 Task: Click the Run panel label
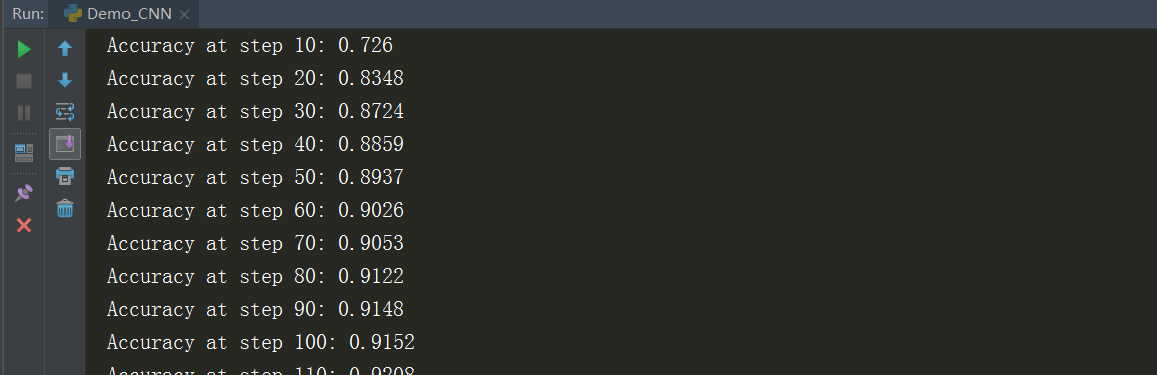28,14
